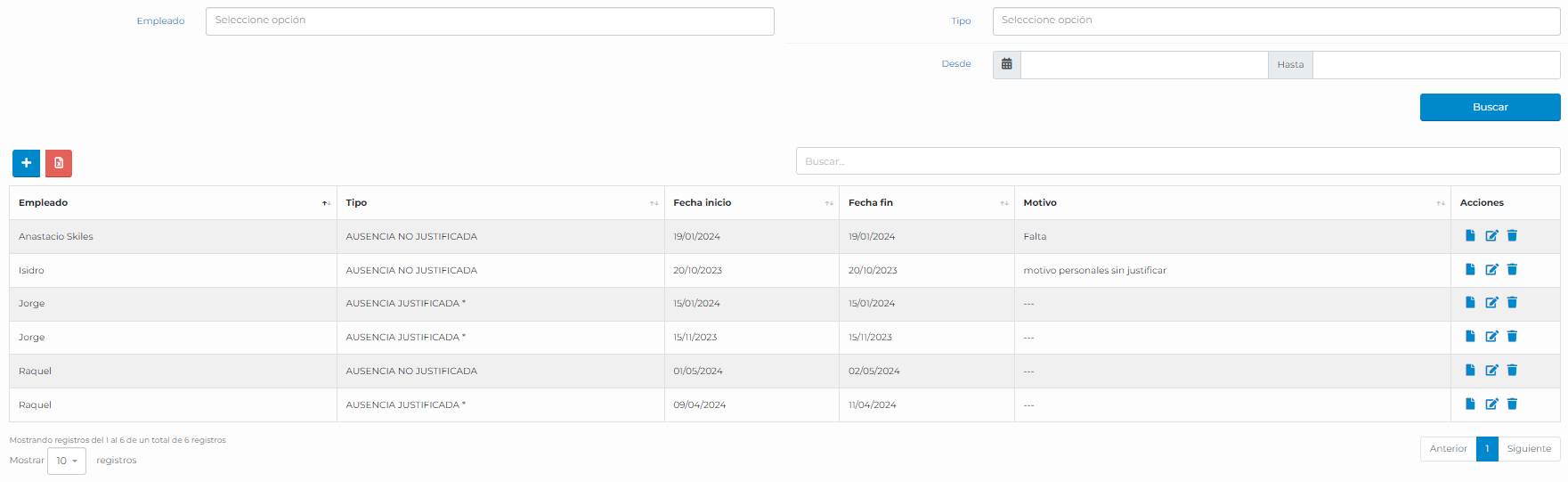Screen dimensions: 1568x482
Task: Focus the Buscar... table search field
Action: point(1177,161)
